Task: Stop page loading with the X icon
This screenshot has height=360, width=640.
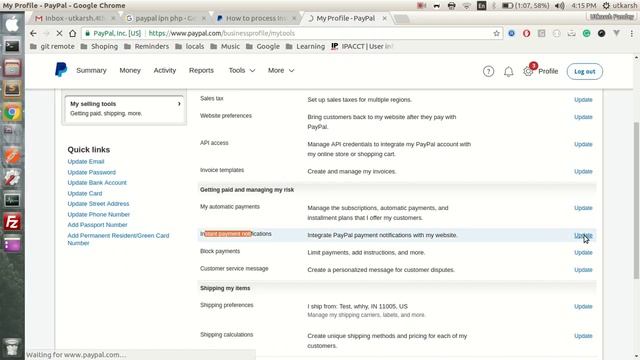Action: pos(59,33)
